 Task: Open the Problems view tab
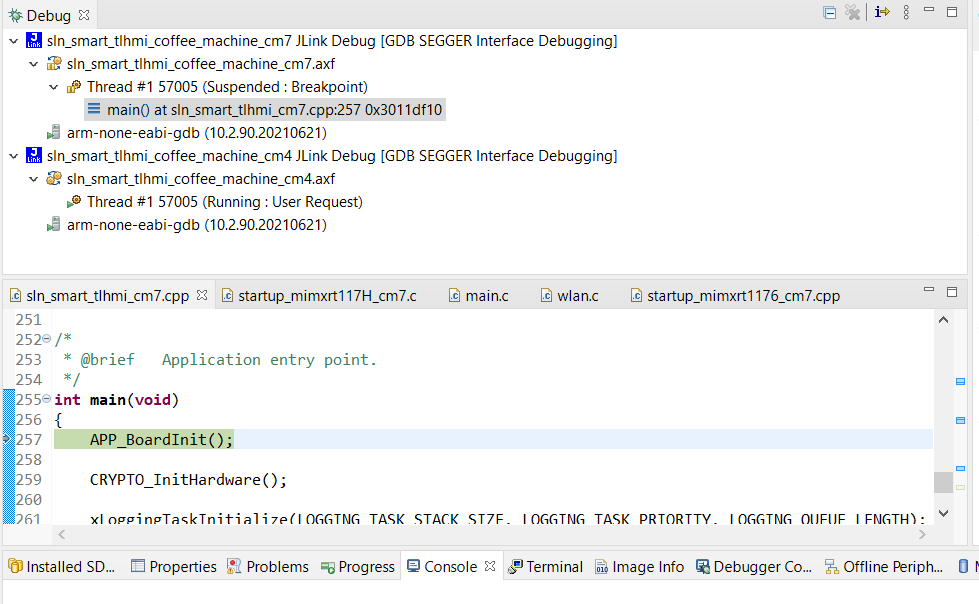click(x=277, y=567)
